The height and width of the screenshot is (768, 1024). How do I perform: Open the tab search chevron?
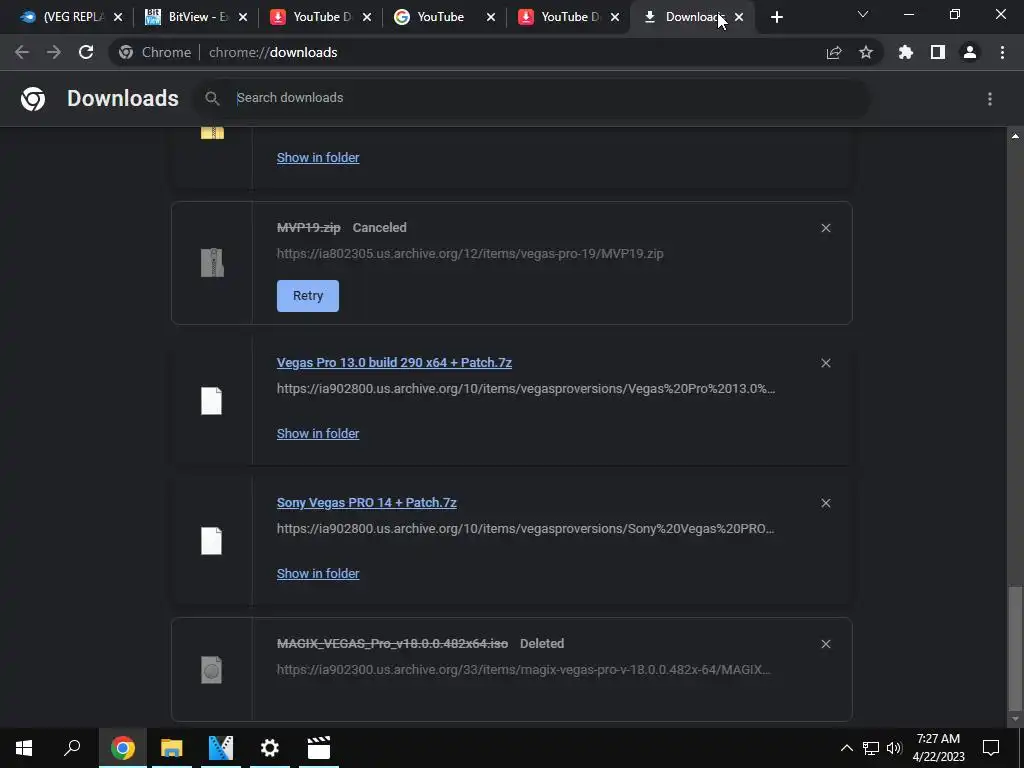(863, 14)
